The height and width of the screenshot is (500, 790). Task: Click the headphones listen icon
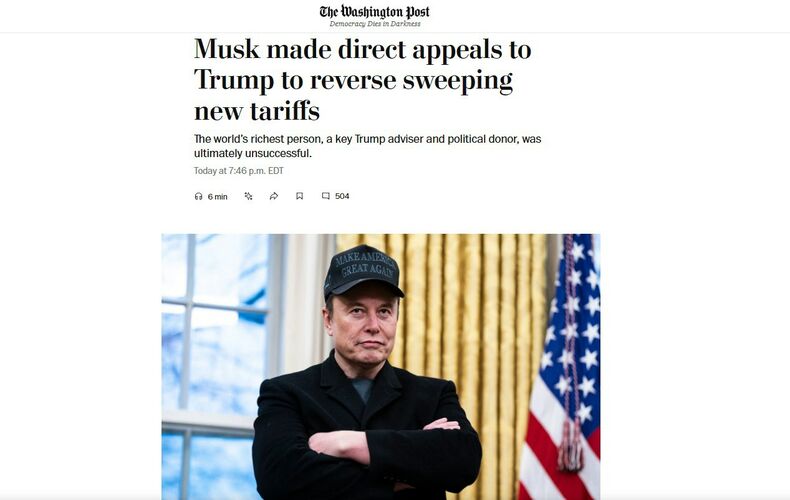(199, 197)
